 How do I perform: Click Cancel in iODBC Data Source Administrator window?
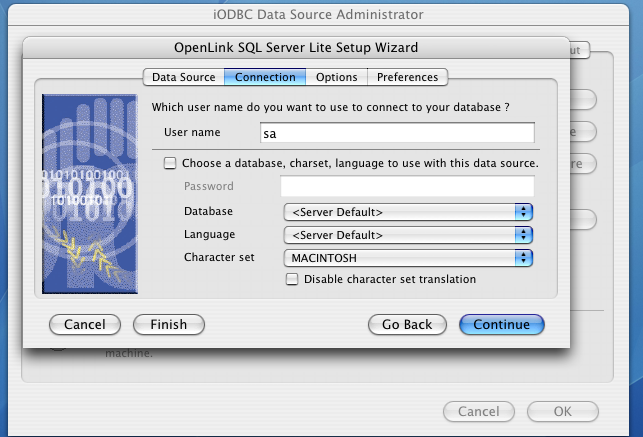tap(479, 411)
